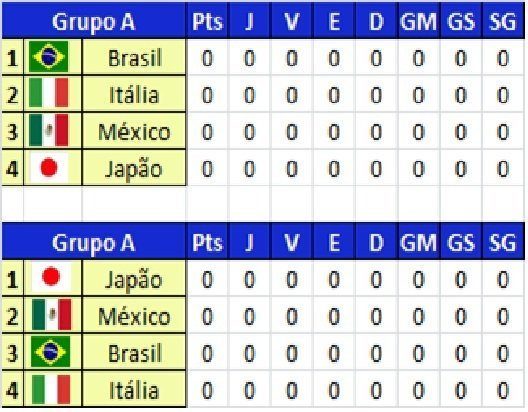Click the SG column header in the bottom table
The height and width of the screenshot is (412, 528).
[x=503, y=242]
